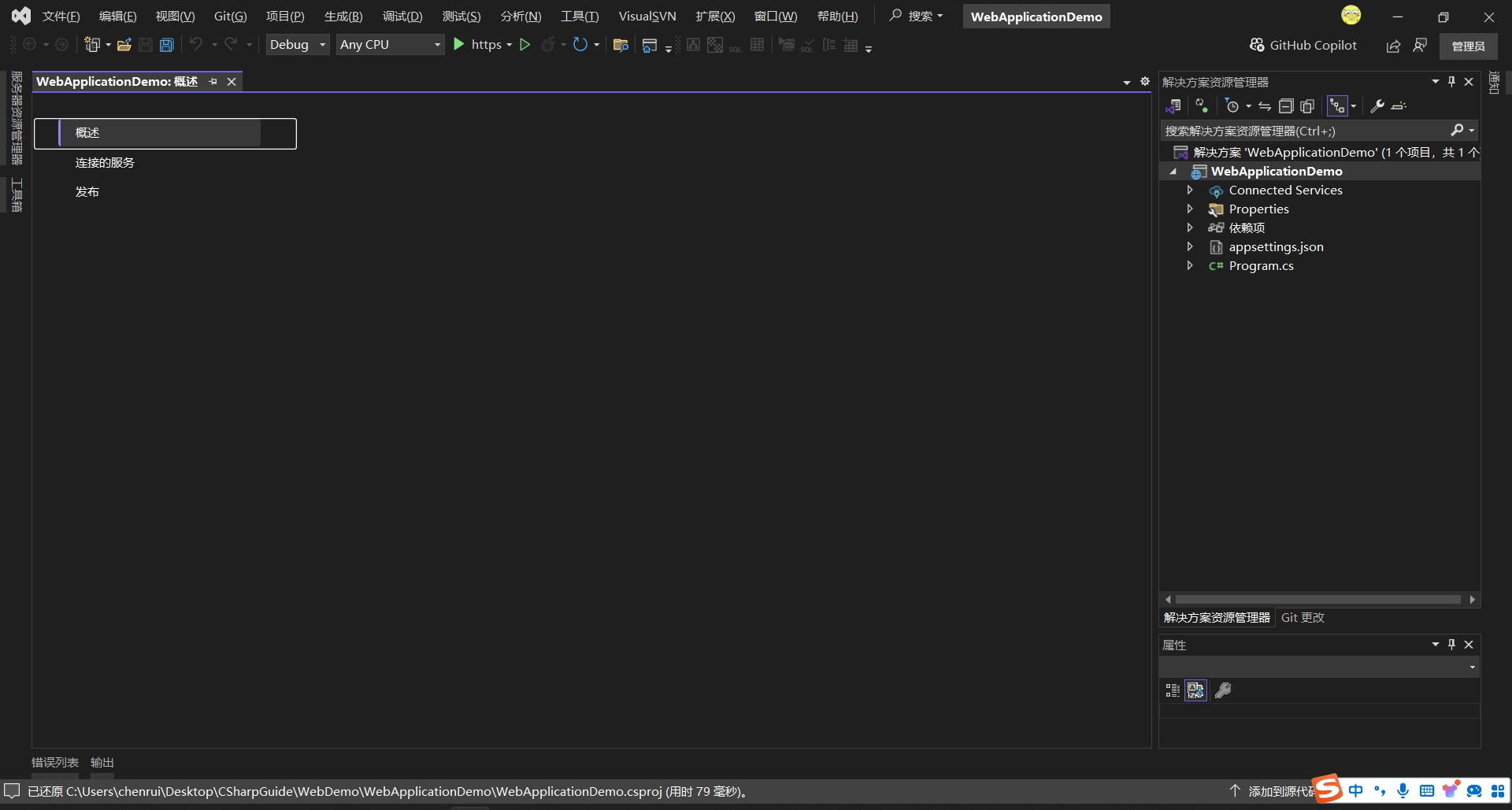Open the 生成(B) build menu
Screen dimensions: 1512x810
click(x=343, y=16)
